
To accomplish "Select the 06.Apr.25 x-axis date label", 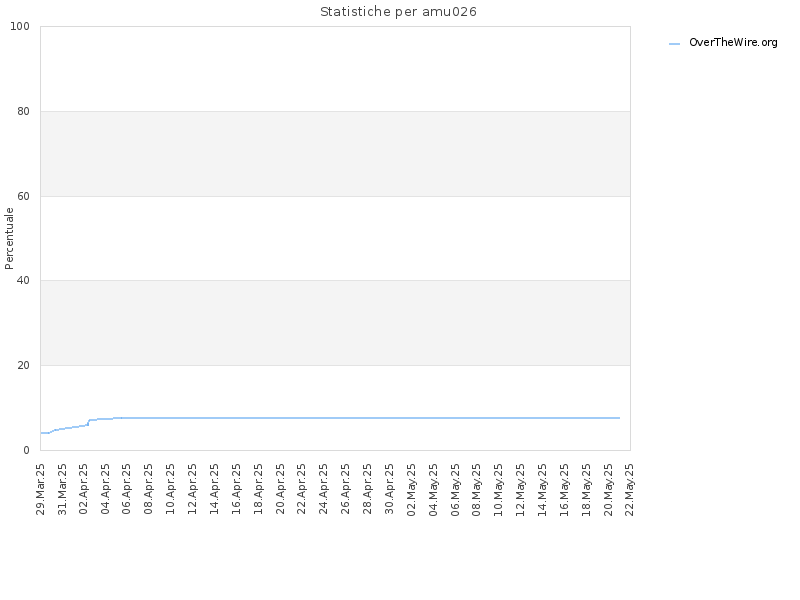I will 127,489.
